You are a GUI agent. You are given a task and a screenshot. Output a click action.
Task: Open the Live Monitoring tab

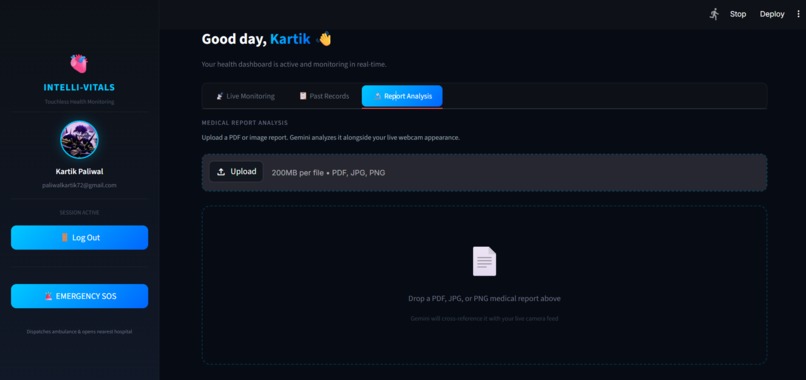(245, 96)
